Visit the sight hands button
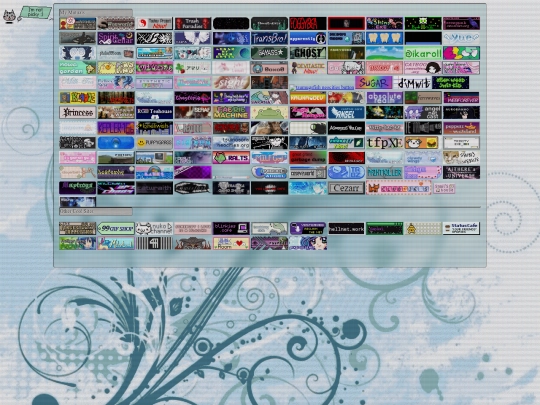Screen dimensions: 540x405 pos(231,83)
